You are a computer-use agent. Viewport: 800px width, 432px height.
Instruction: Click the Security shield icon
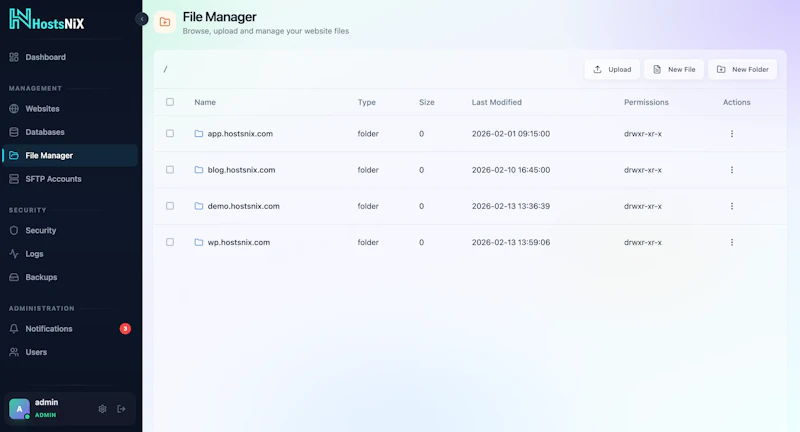(x=14, y=231)
